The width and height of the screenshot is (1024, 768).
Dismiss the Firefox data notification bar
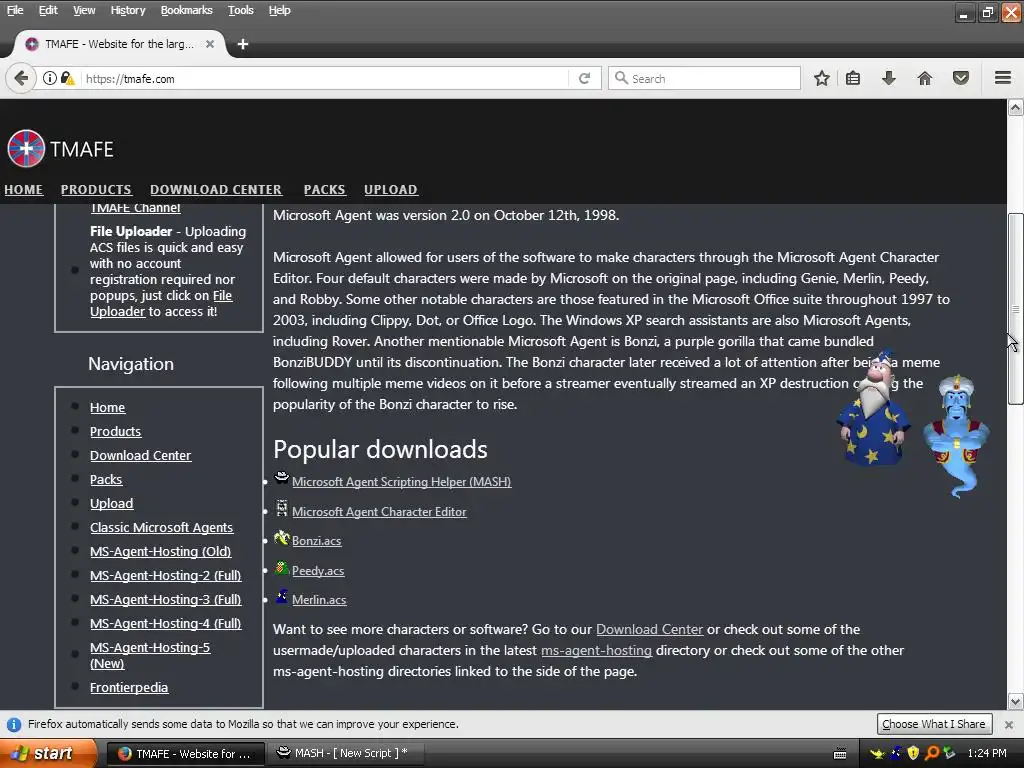pyautogui.click(x=1008, y=724)
